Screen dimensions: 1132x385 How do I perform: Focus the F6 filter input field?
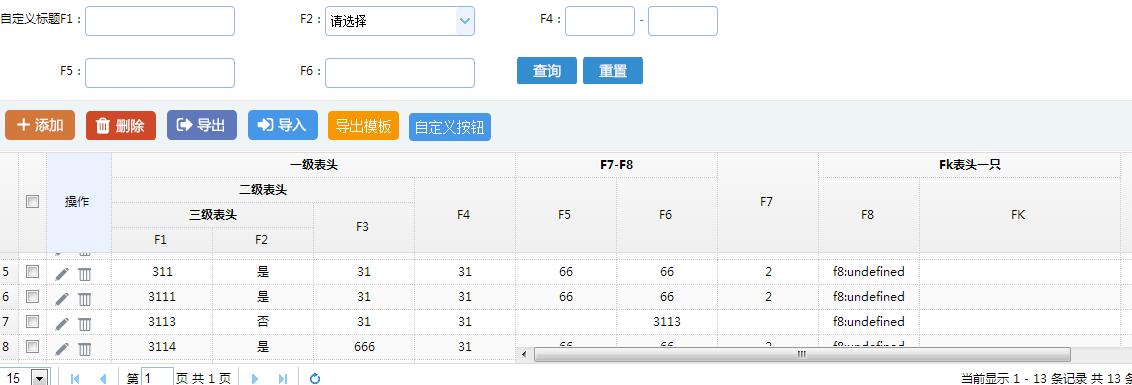pyautogui.click(x=400, y=73)
